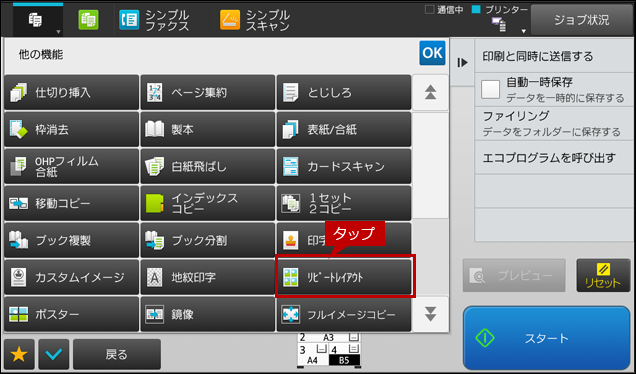Image resolution: width=636 pixels, height=374 pixels.
Task: Select 地紋印字 function
Action: click(x=208, y=277)
